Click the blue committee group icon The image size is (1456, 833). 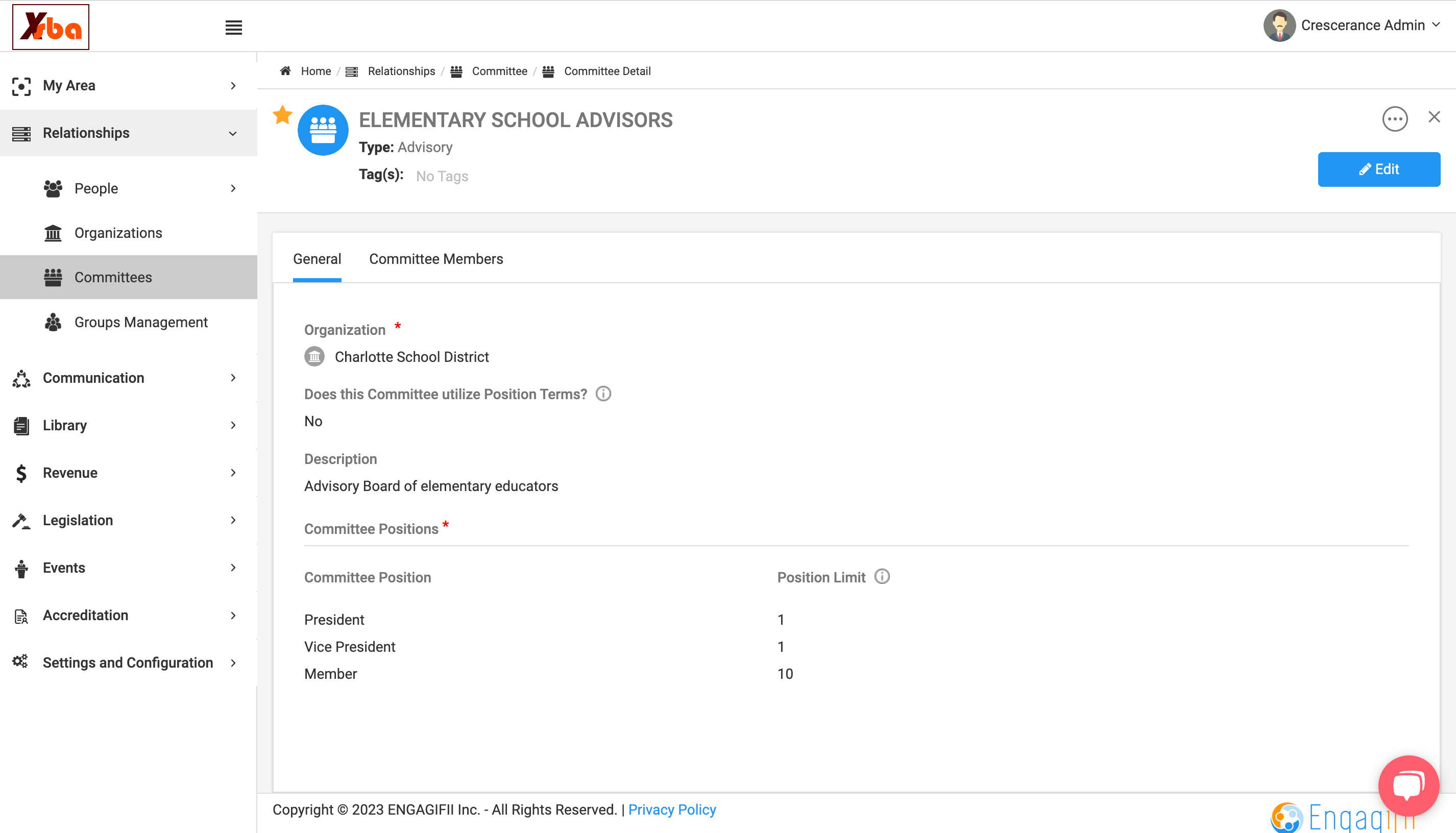tap(323, 130)
